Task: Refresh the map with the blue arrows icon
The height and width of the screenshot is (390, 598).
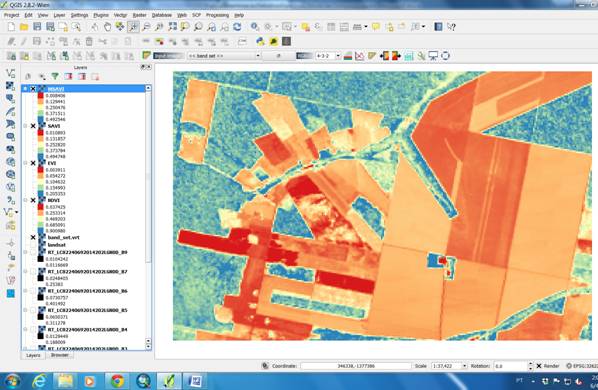Action: coord(237,27)
